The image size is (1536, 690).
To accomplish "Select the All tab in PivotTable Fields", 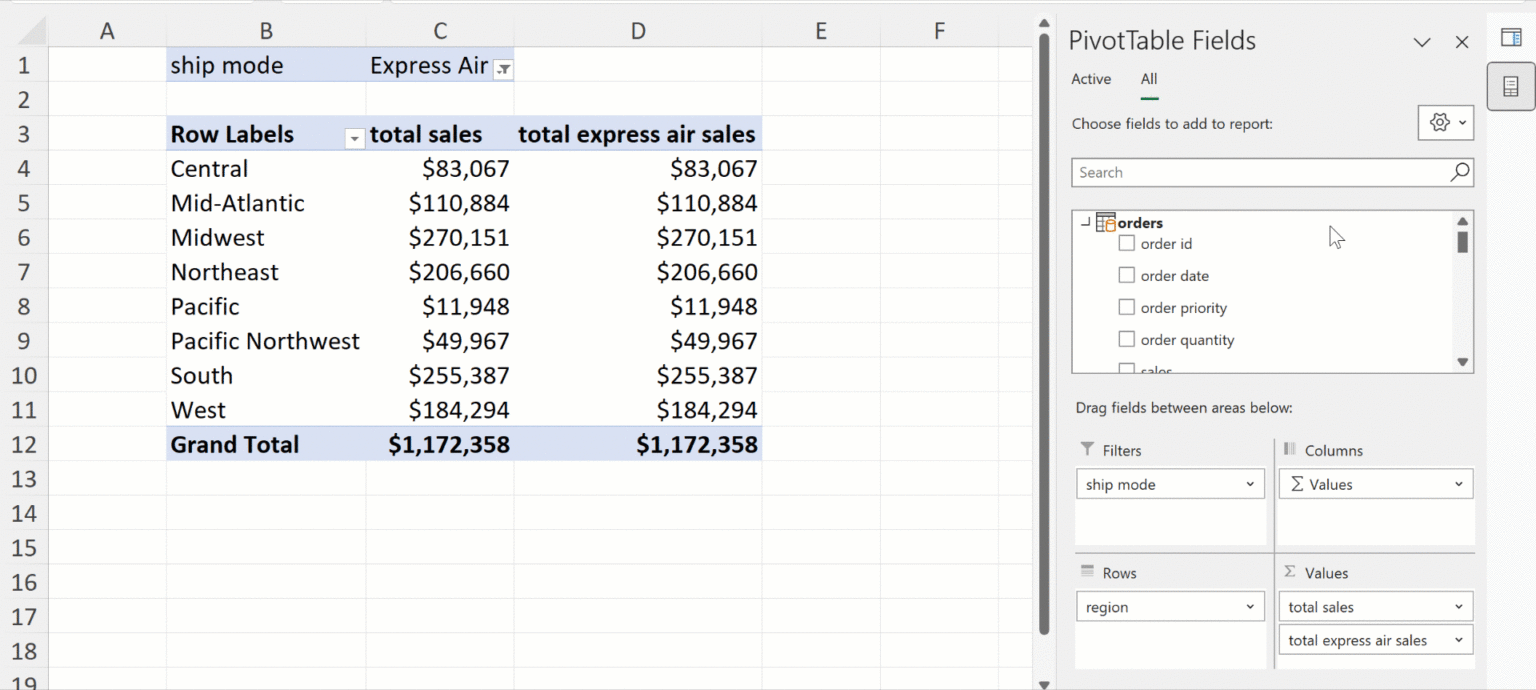I will pos(1149,79).
